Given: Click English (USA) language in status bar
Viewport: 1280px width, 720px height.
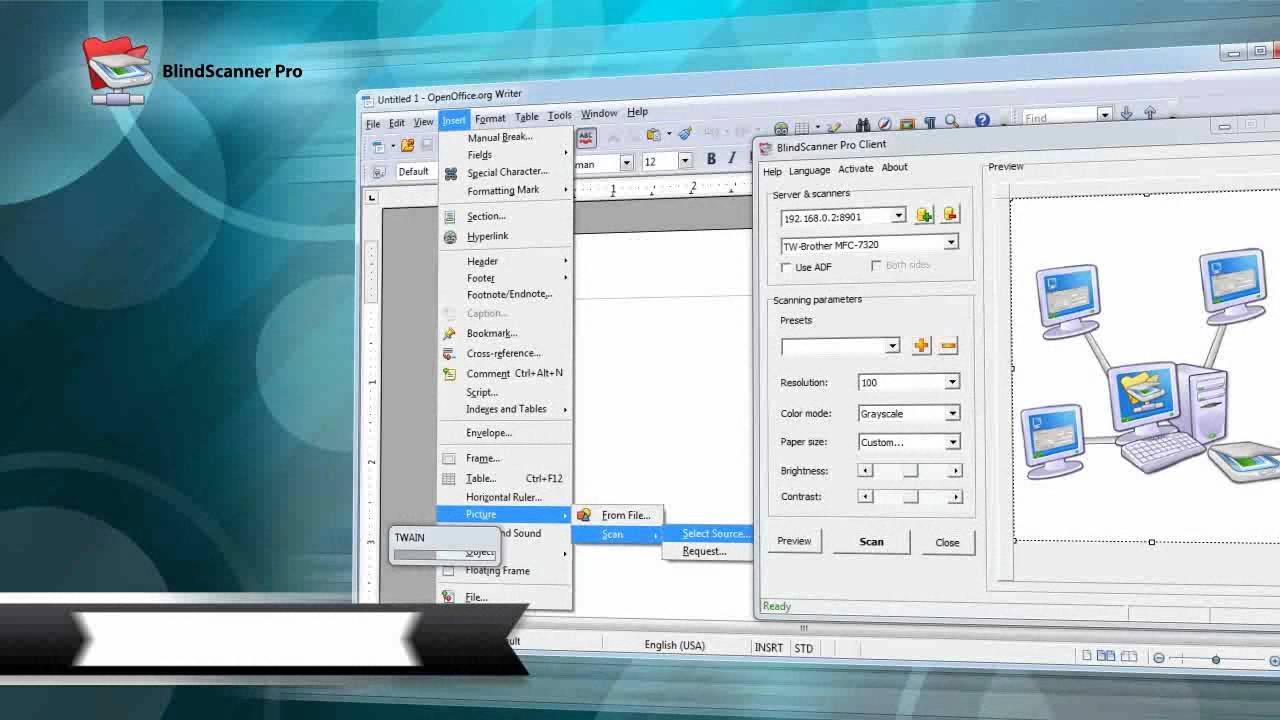Looking at the screenshot, I should [x=675, y=645].
